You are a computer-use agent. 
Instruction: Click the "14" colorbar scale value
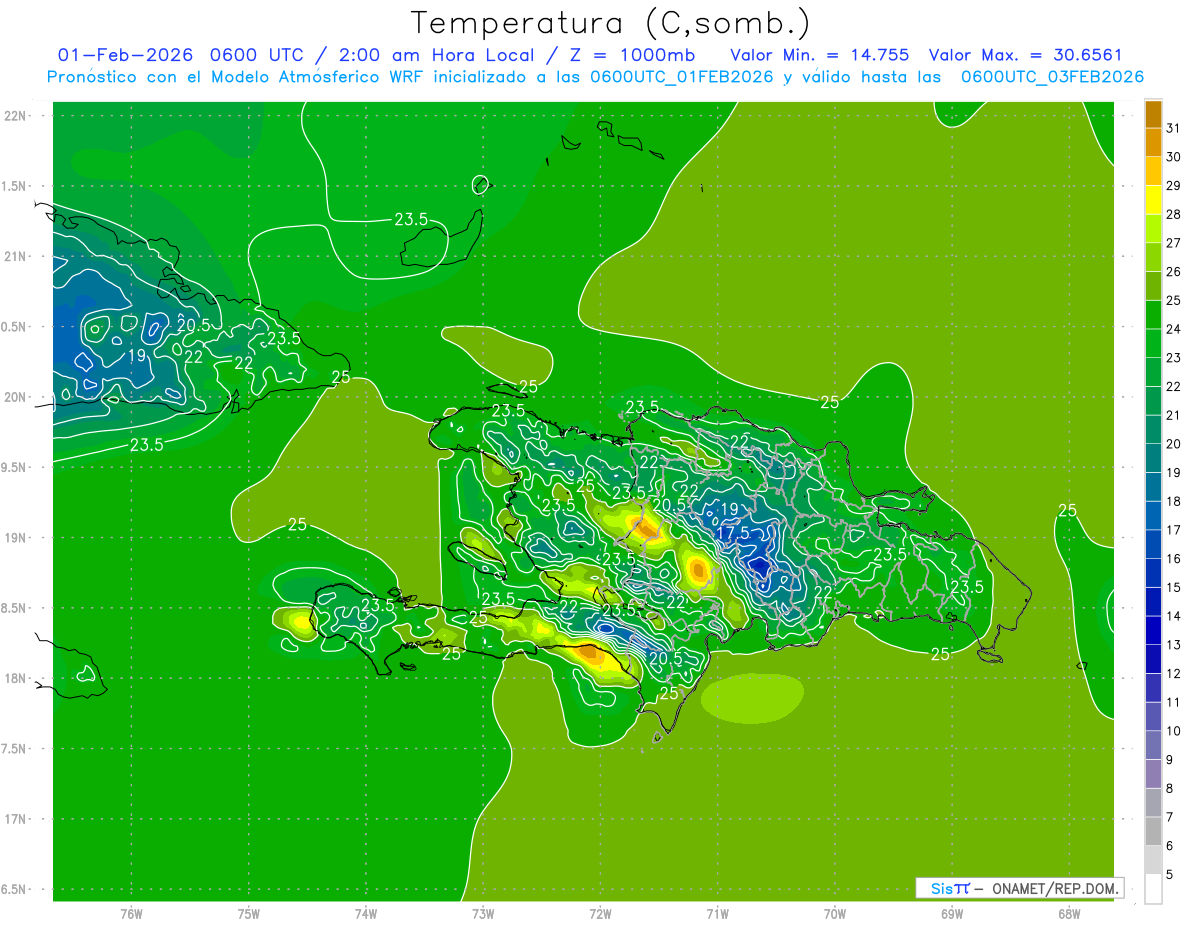point(1173,616)
